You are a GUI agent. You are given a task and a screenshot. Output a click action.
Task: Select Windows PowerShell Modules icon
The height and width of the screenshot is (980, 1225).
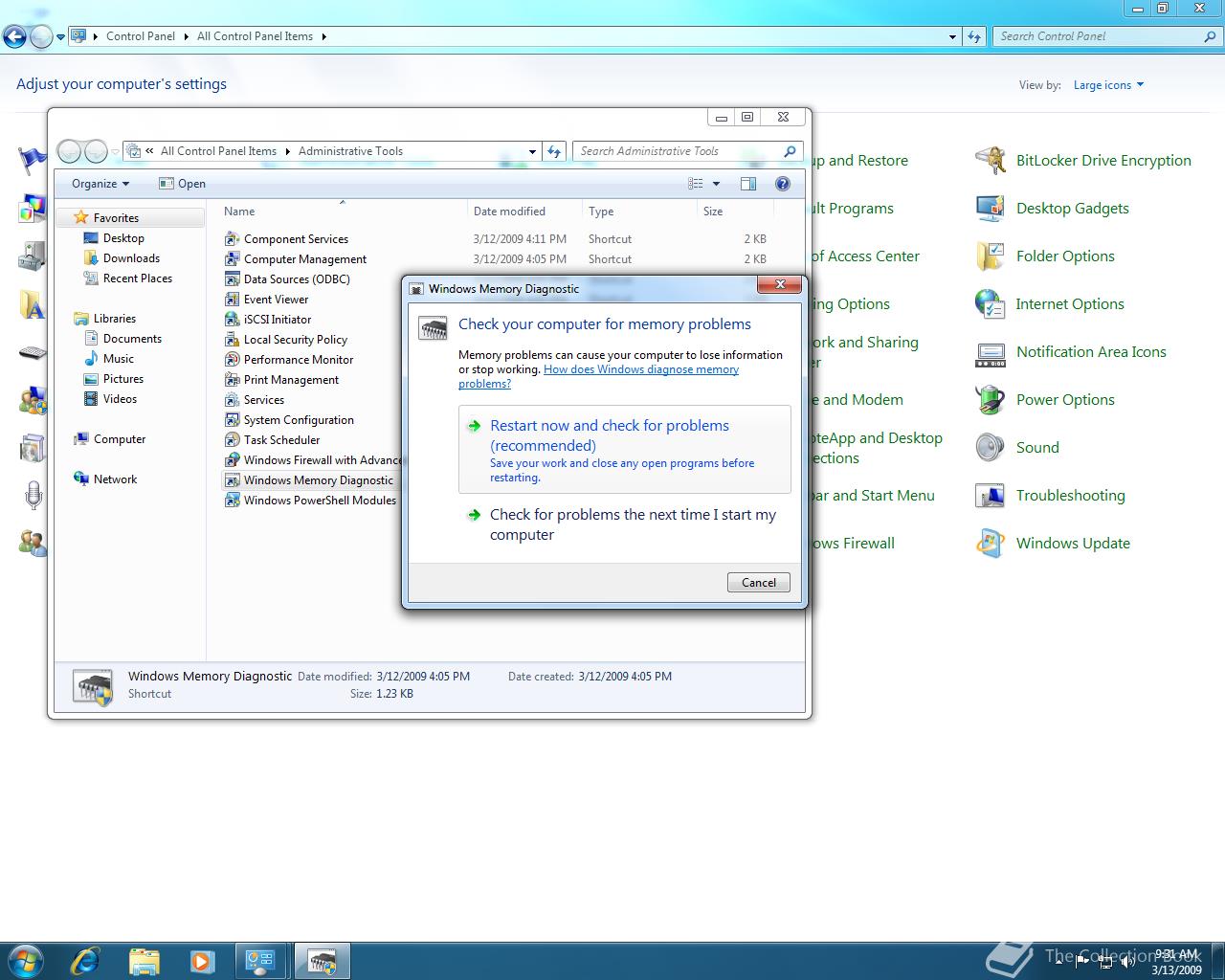pos(232,500)
